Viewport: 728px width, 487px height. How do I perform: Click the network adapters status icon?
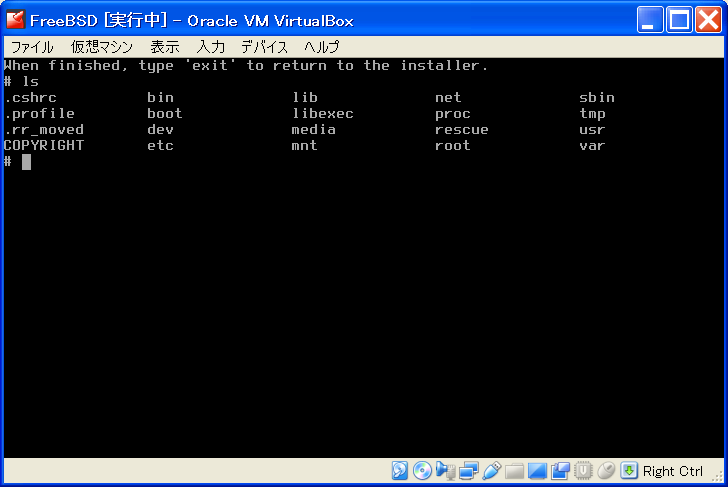point(468,471)
